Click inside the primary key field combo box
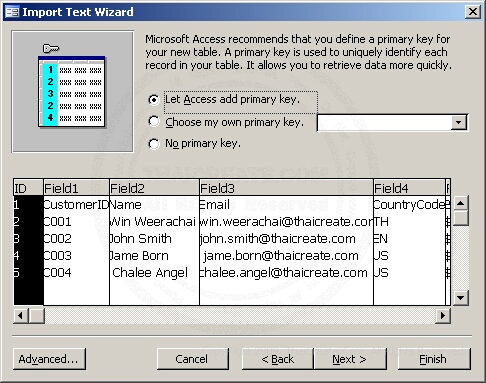Viewport: 486px width, 383px height. tap(385, 123)
